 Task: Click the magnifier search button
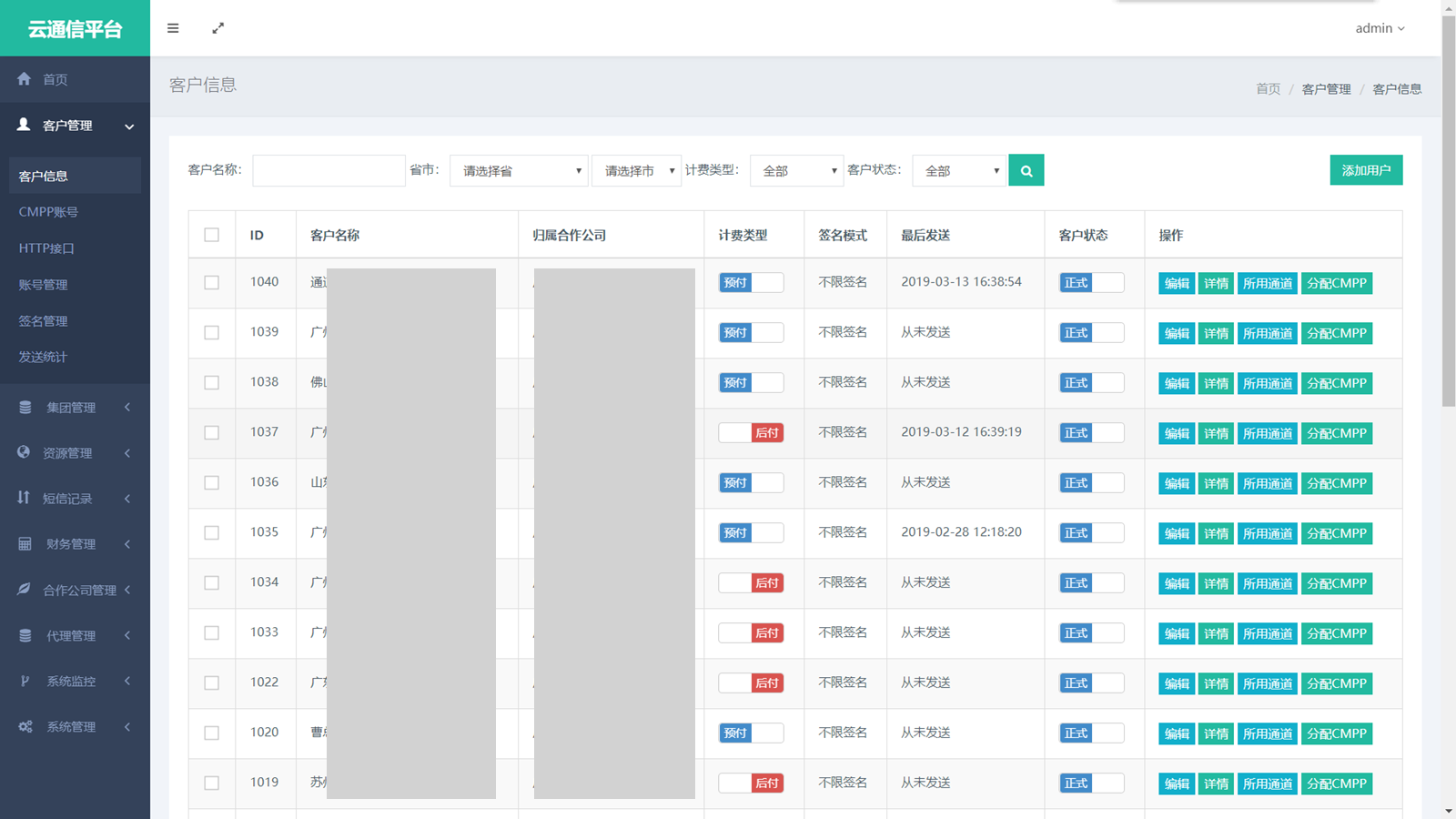click(1026, 170)
